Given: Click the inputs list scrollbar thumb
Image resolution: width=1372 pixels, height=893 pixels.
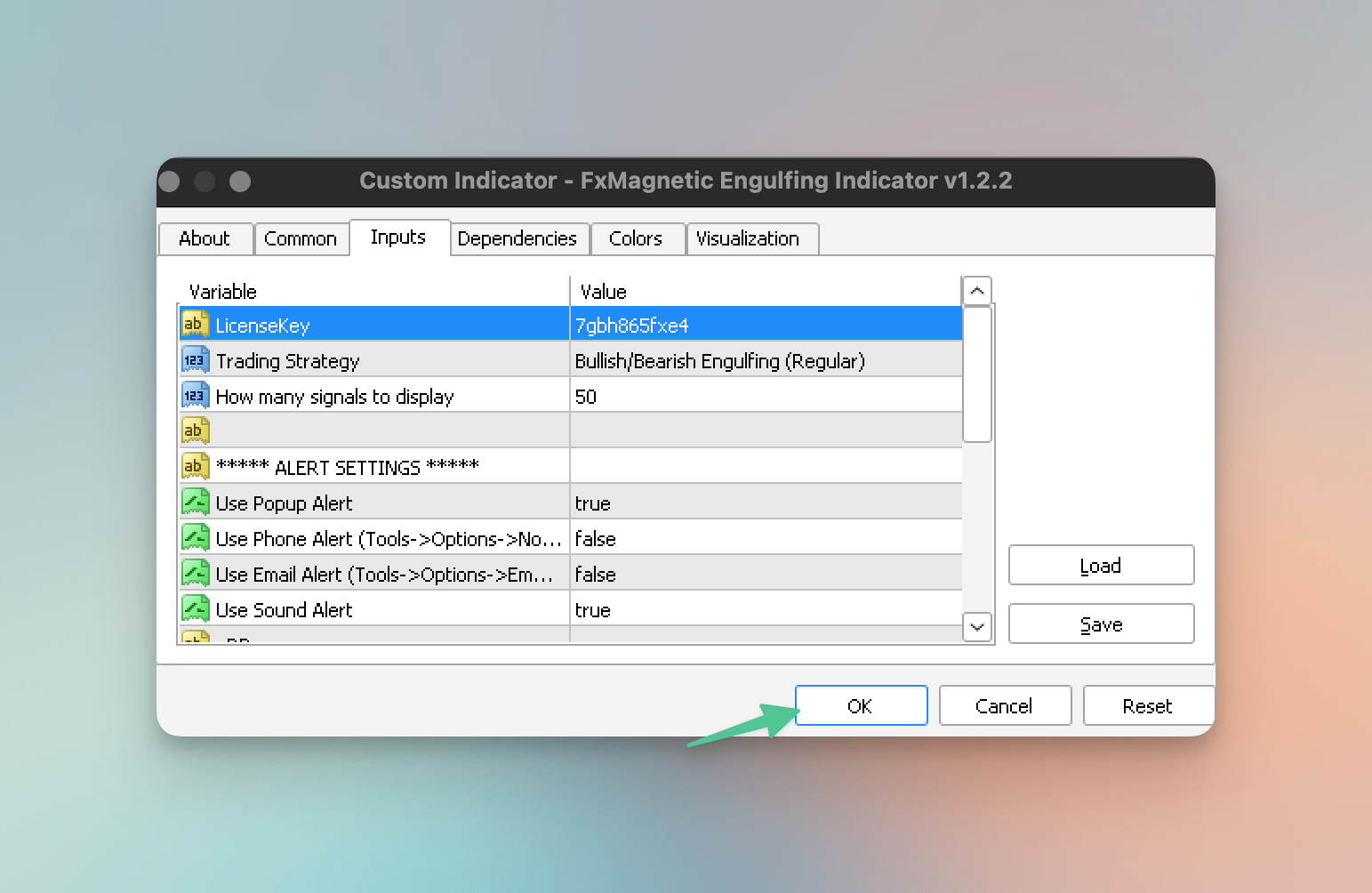Looking at the screenshot, I should coord(977,374).
